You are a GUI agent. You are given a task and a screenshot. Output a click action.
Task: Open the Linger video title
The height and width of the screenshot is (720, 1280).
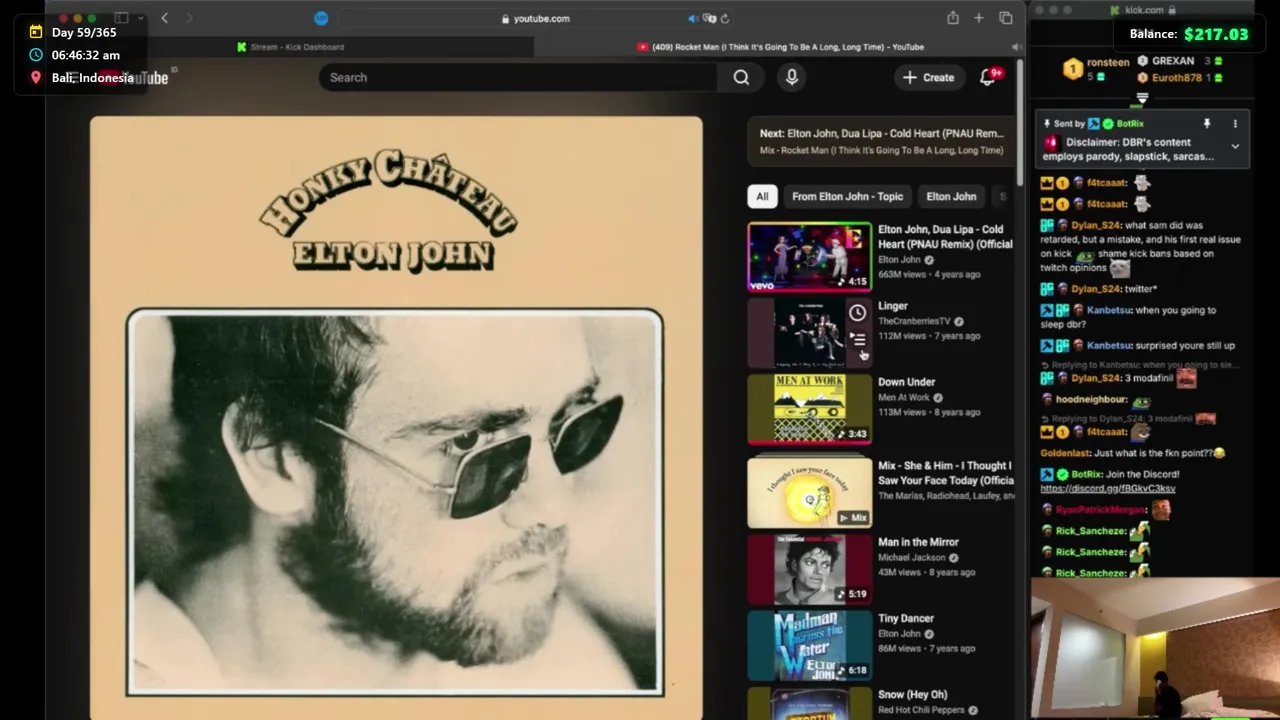click(893, 306)
